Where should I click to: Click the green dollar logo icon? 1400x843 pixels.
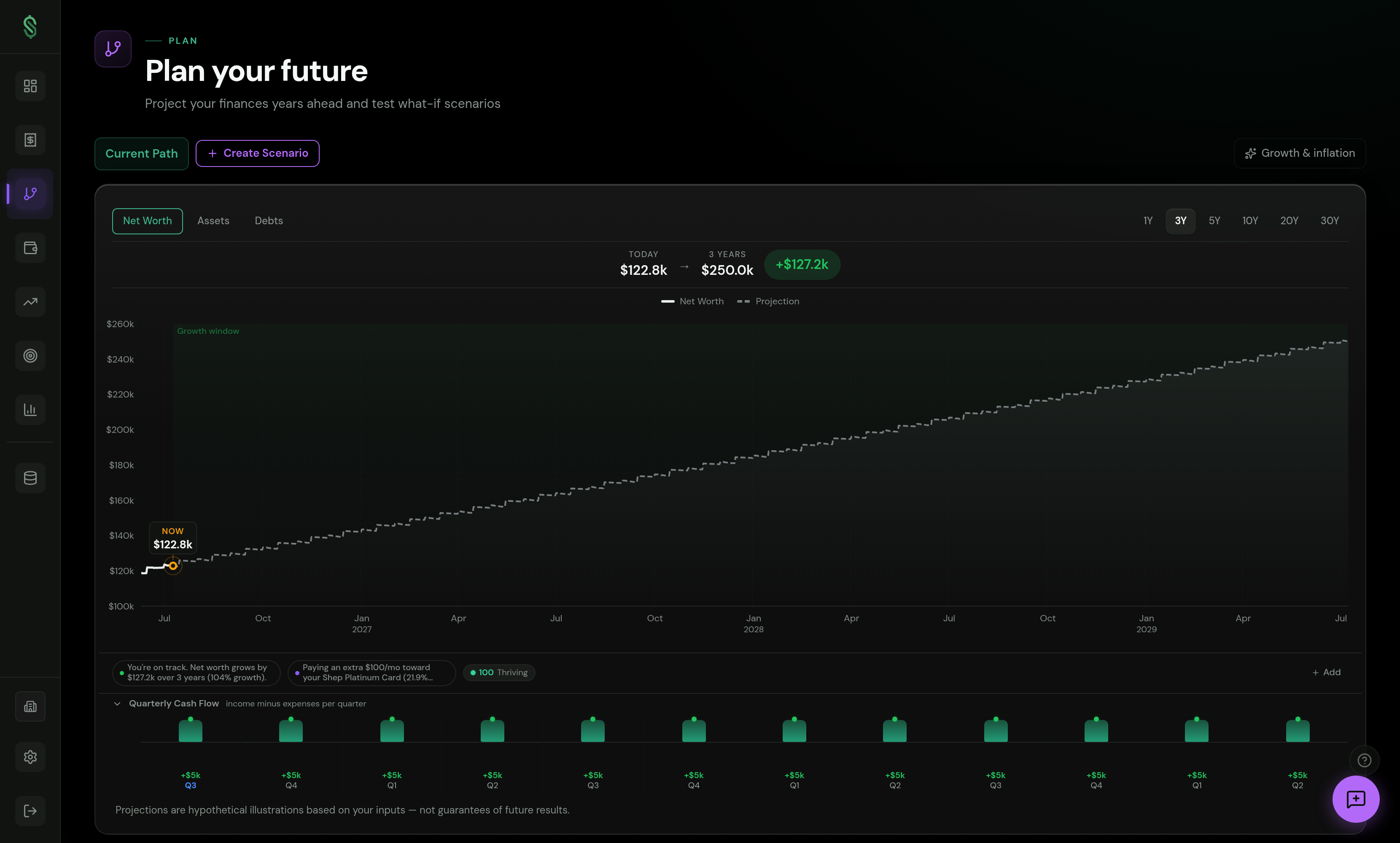[30, 27]
